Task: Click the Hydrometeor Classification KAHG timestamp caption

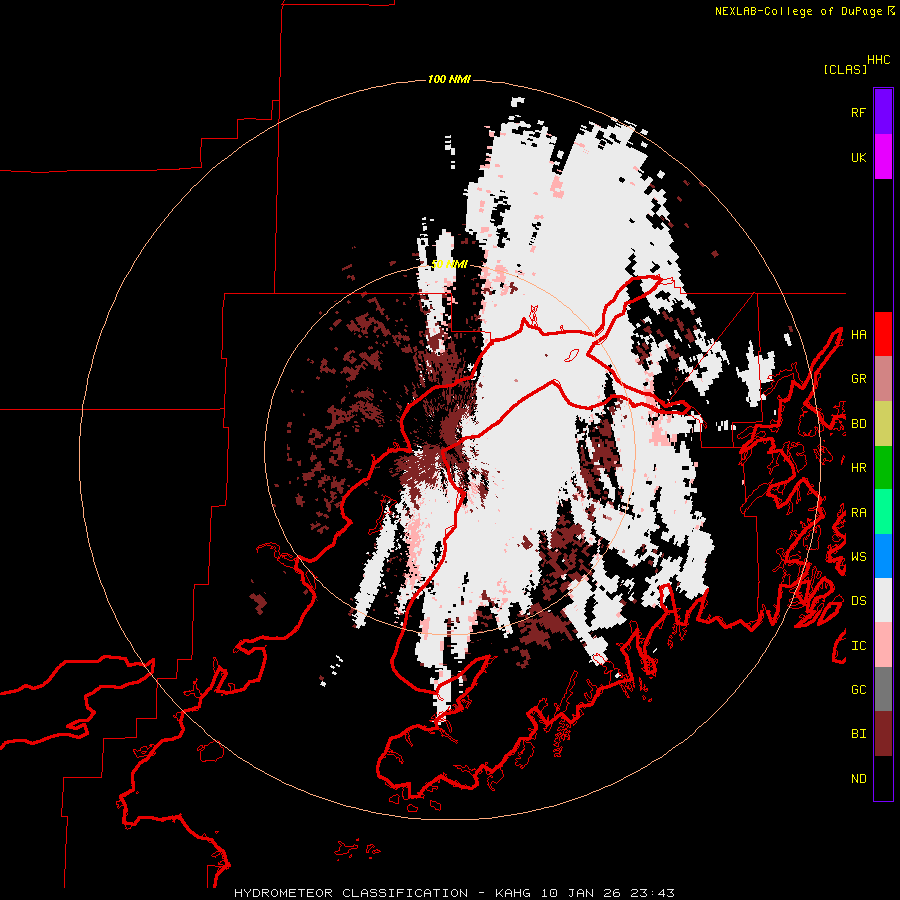Action: click(454, 893)
